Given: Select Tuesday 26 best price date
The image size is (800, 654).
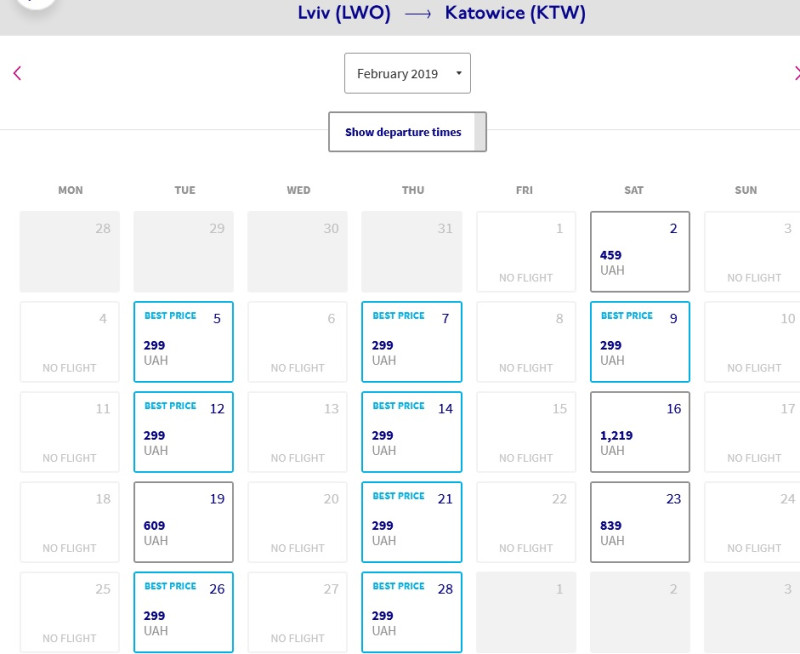Looking at the screenshot, I should click(x=183, y=611).
